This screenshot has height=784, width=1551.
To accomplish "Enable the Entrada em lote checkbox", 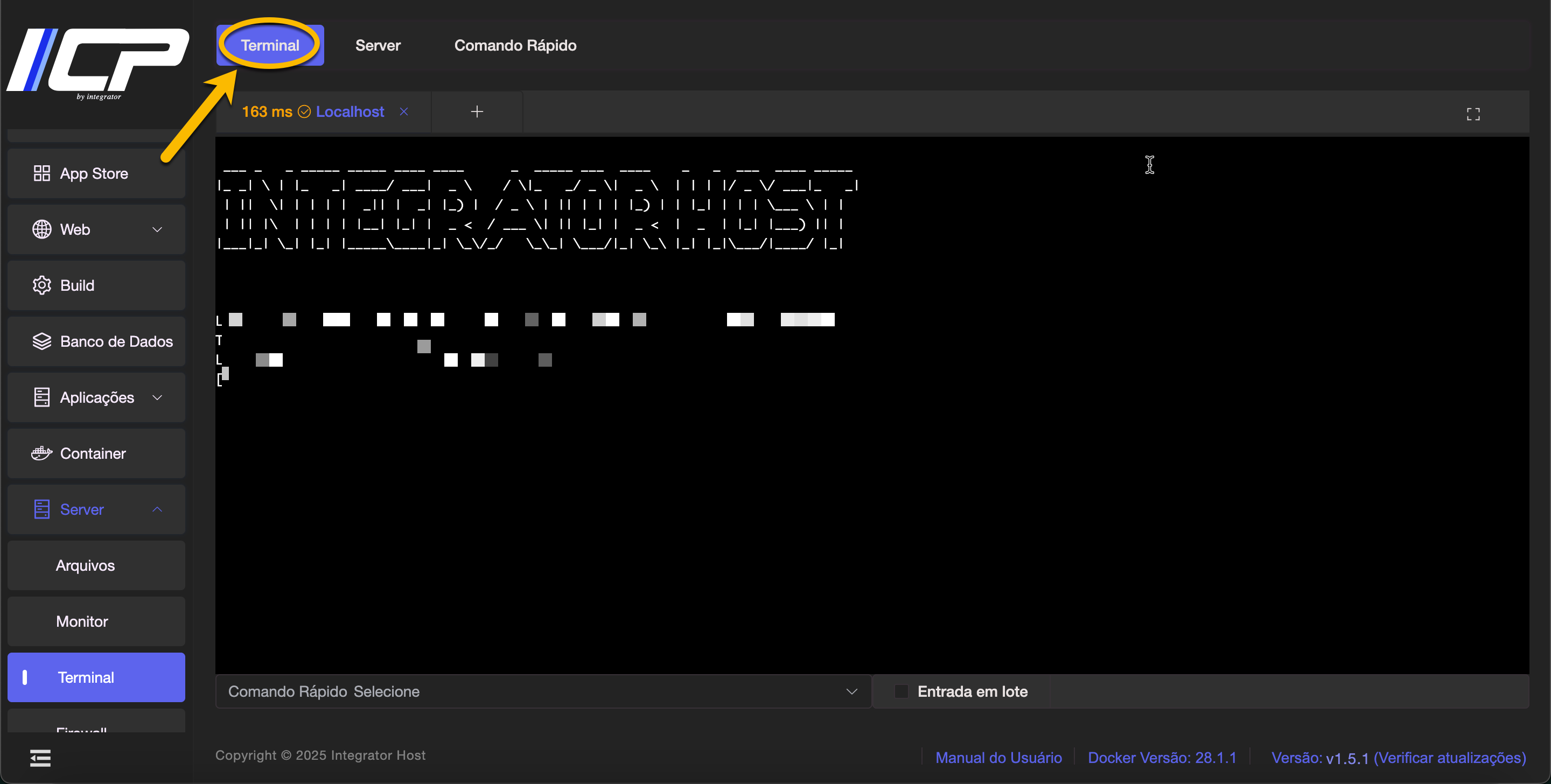I will [902, 691].
